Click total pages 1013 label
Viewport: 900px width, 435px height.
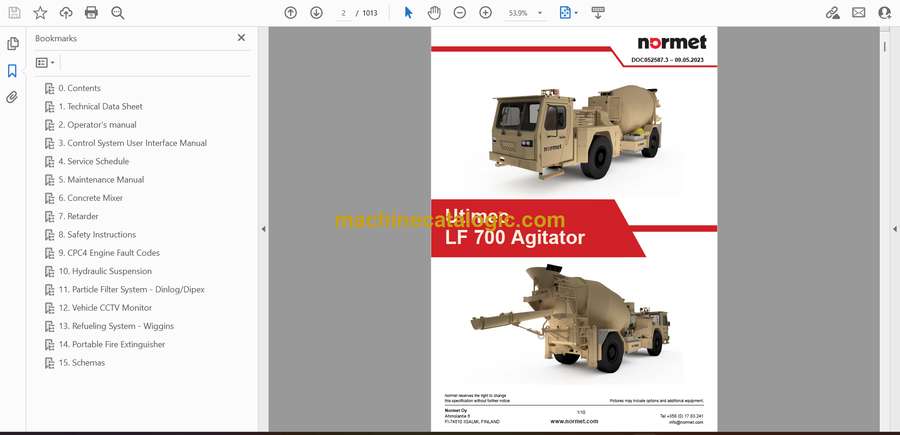tap(370, 13)
